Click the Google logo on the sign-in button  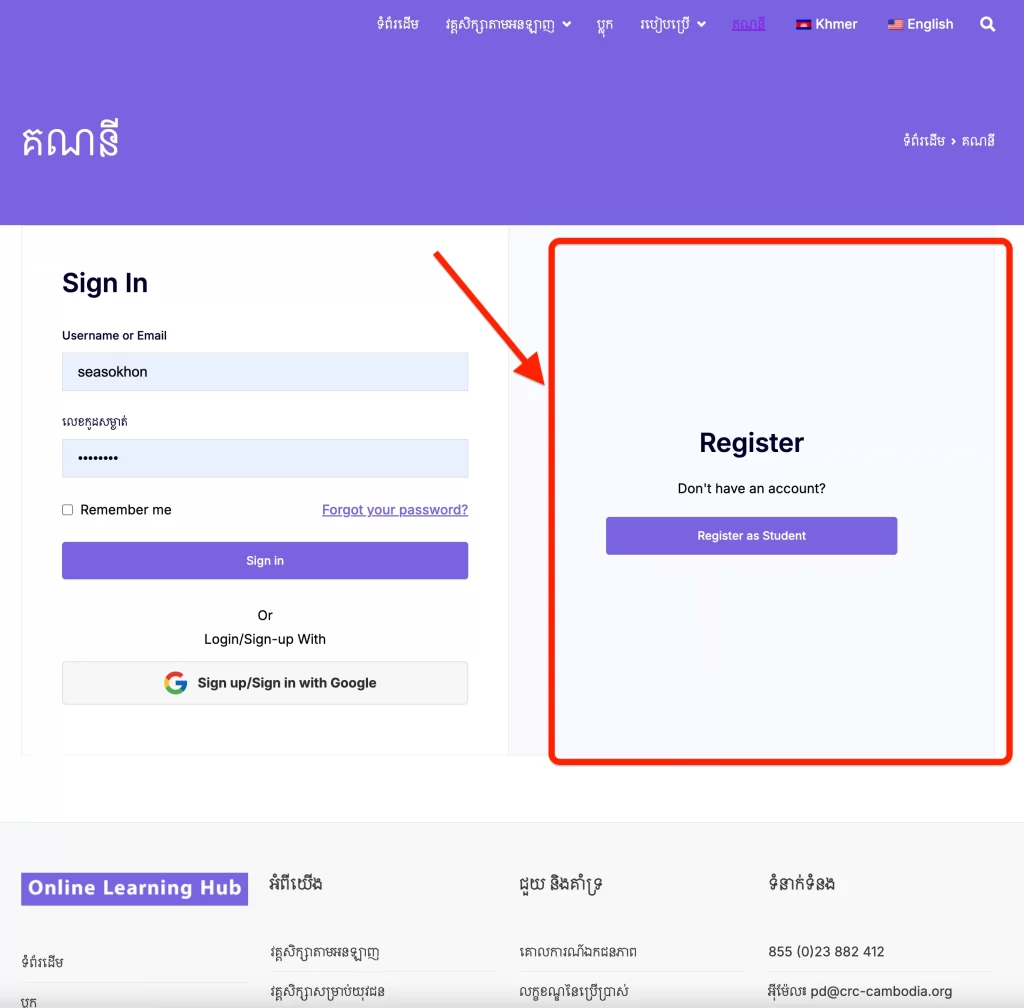(x=176, y=683)
